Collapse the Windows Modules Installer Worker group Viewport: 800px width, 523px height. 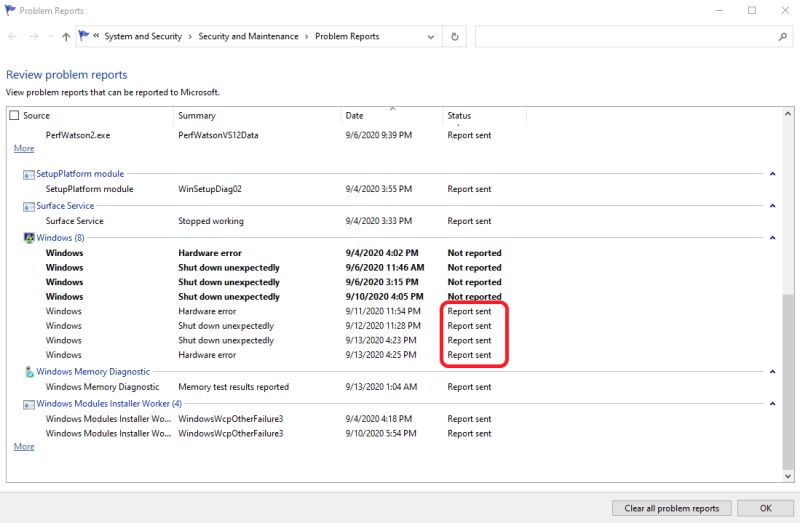click(x=772, y=404)
